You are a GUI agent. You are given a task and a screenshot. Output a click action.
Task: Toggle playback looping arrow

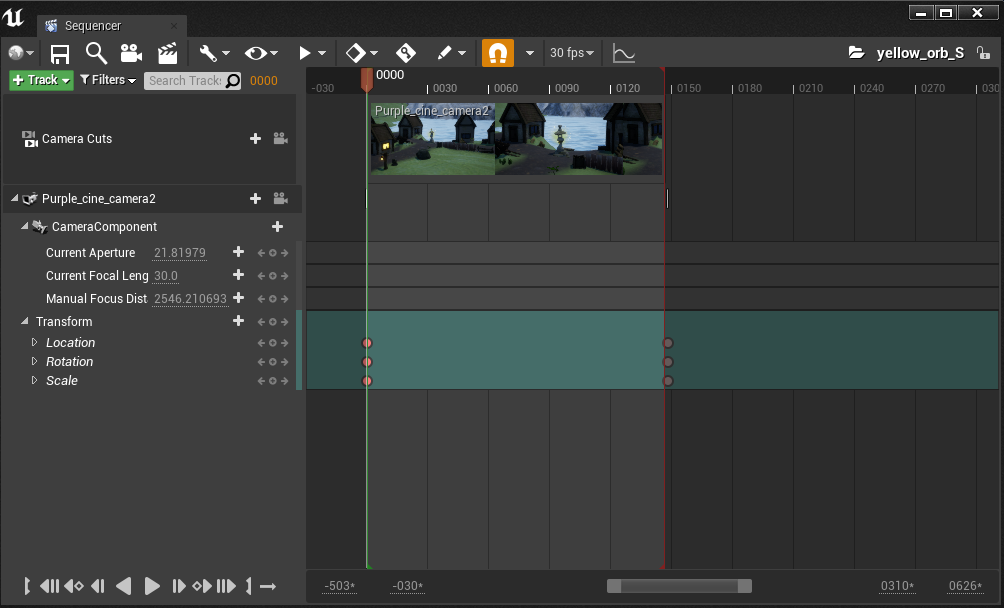[267, 586]
